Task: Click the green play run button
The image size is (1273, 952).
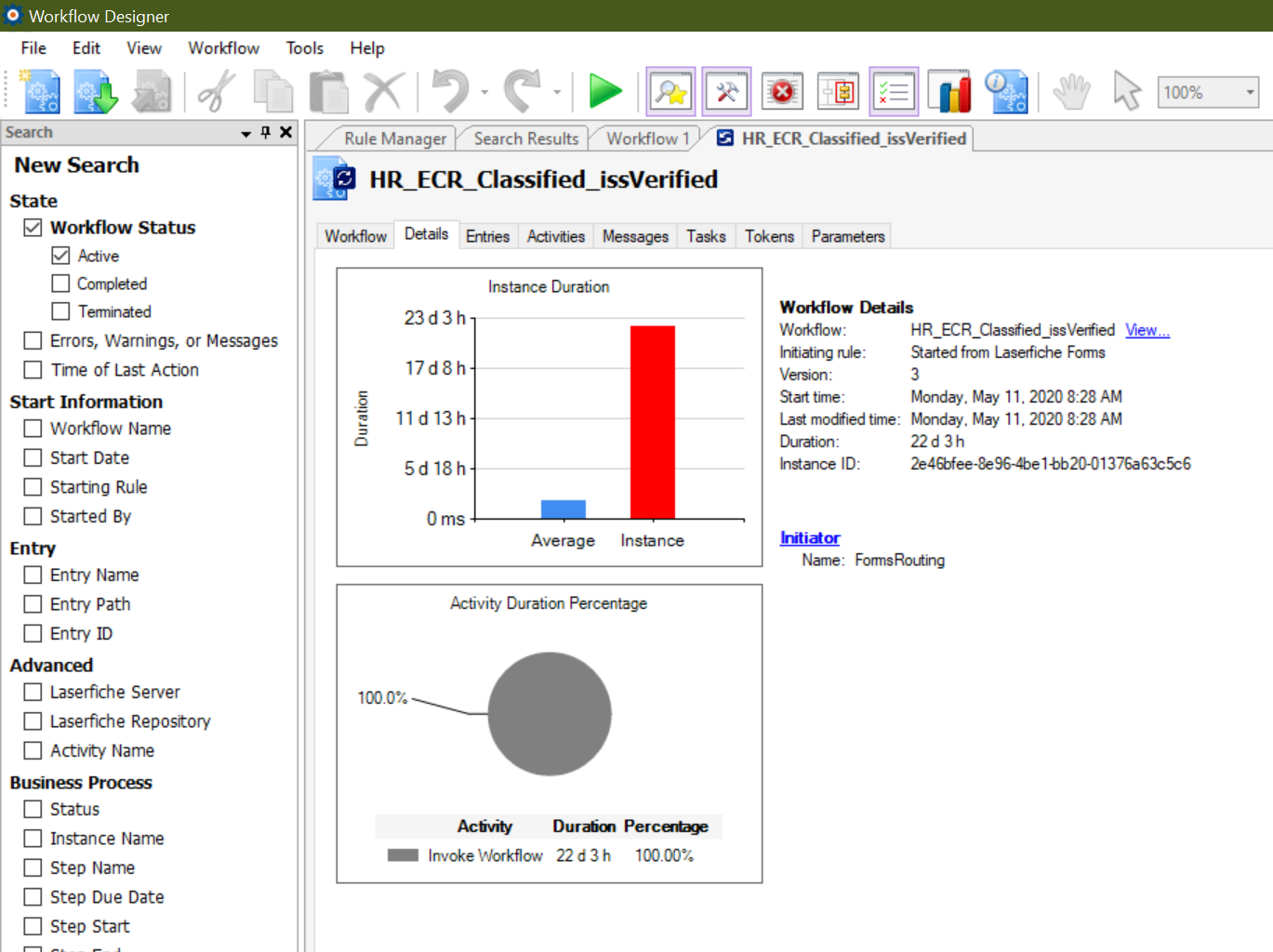Action: pyautogui.click(x=605, y=92)
